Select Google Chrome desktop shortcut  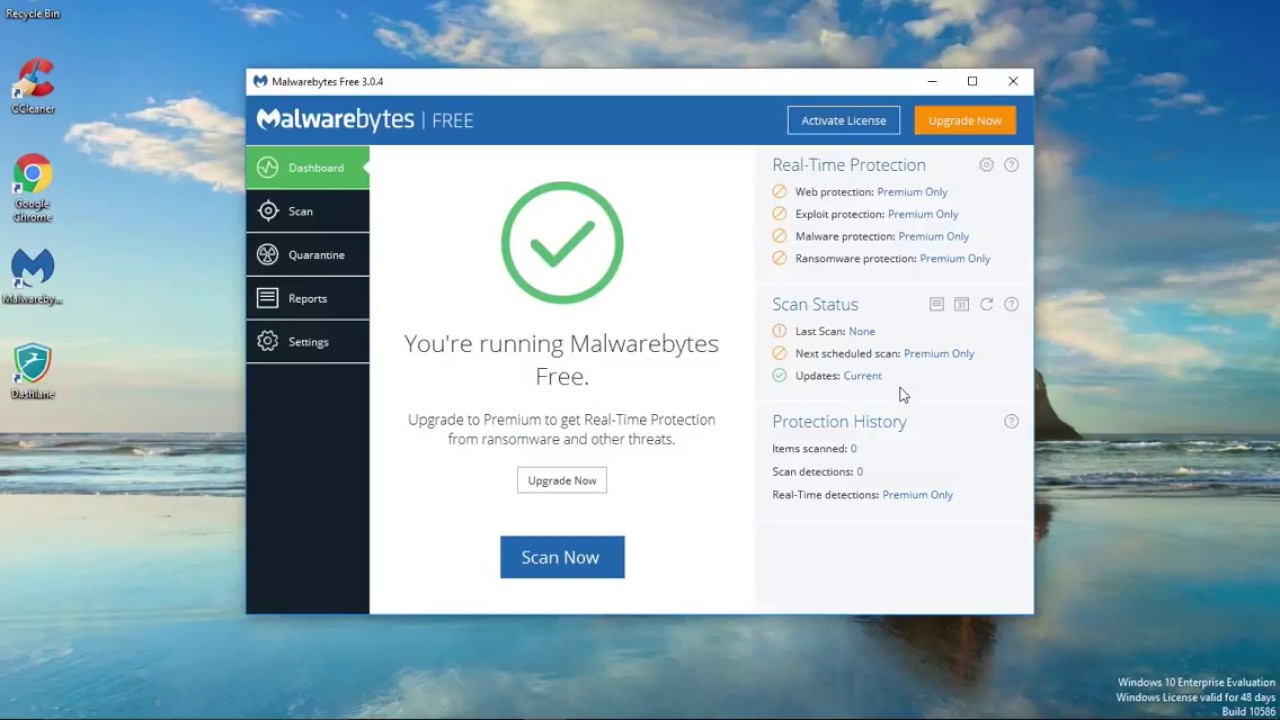tap(33, 189)
